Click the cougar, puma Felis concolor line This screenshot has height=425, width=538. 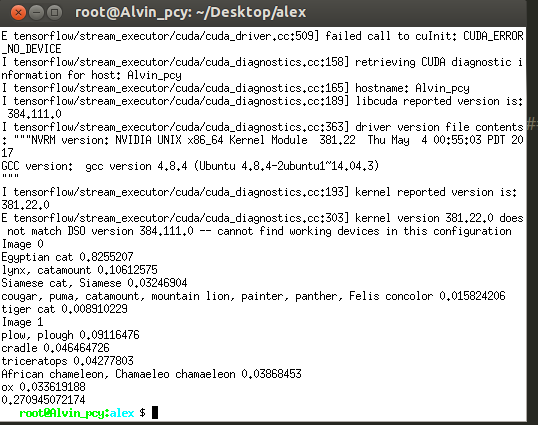coord(253,296)
